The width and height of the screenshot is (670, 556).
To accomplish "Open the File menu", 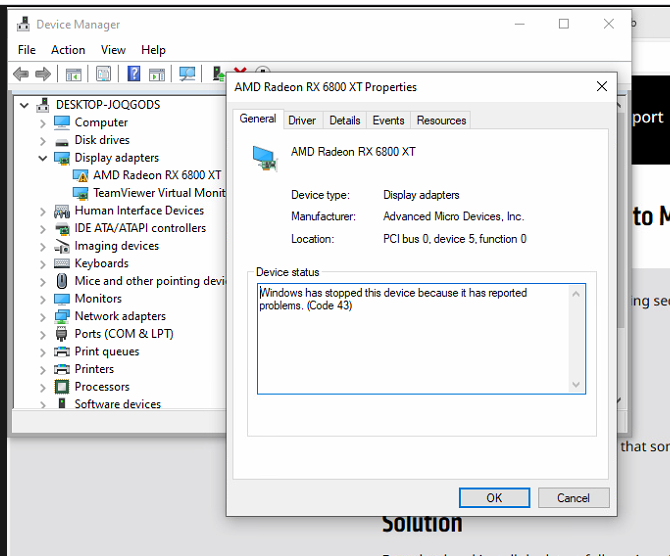I will pyautogui.click(x=26, y=50).
